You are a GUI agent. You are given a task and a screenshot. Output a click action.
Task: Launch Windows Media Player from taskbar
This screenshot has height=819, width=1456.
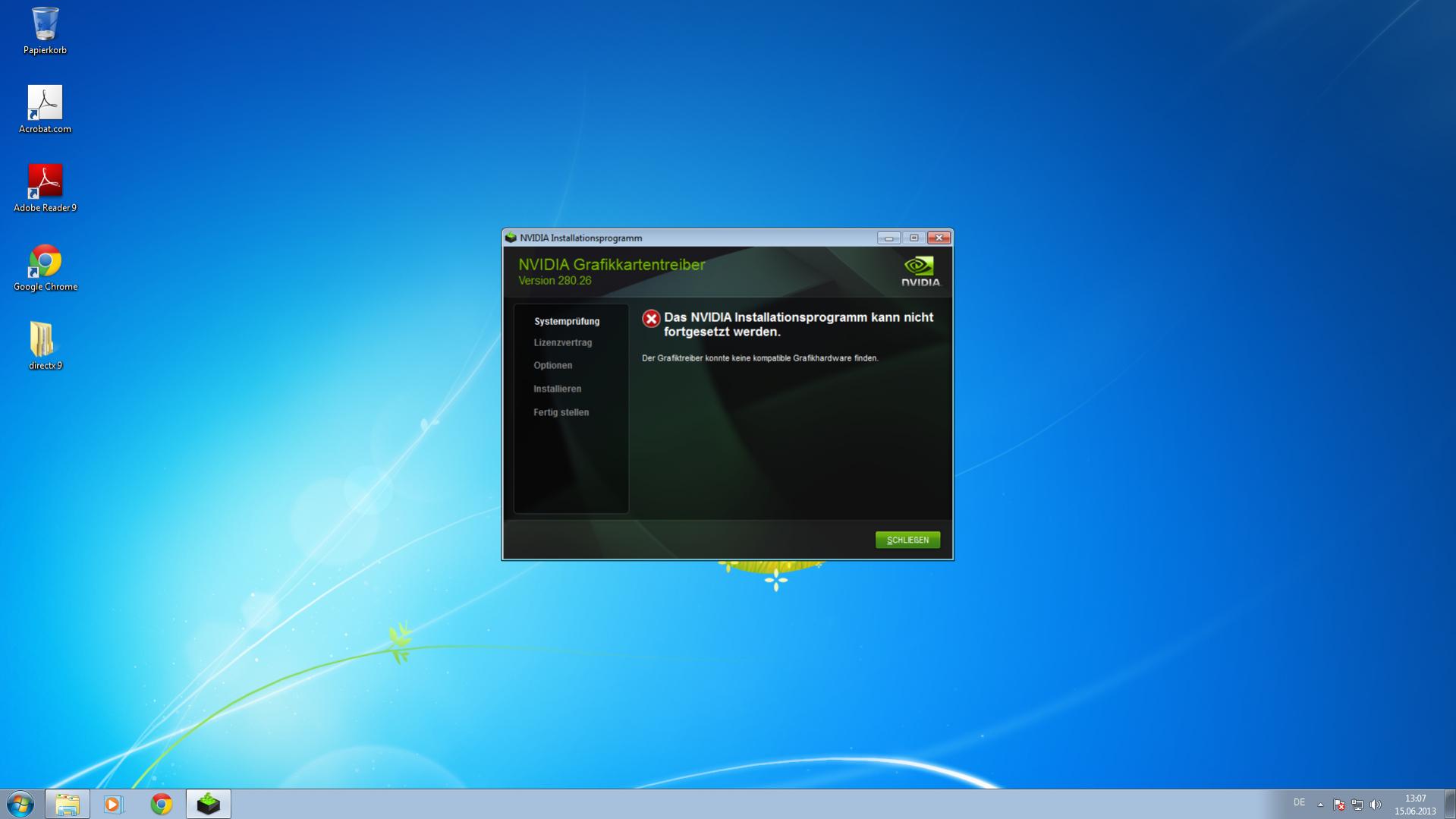tap(114, 804)
